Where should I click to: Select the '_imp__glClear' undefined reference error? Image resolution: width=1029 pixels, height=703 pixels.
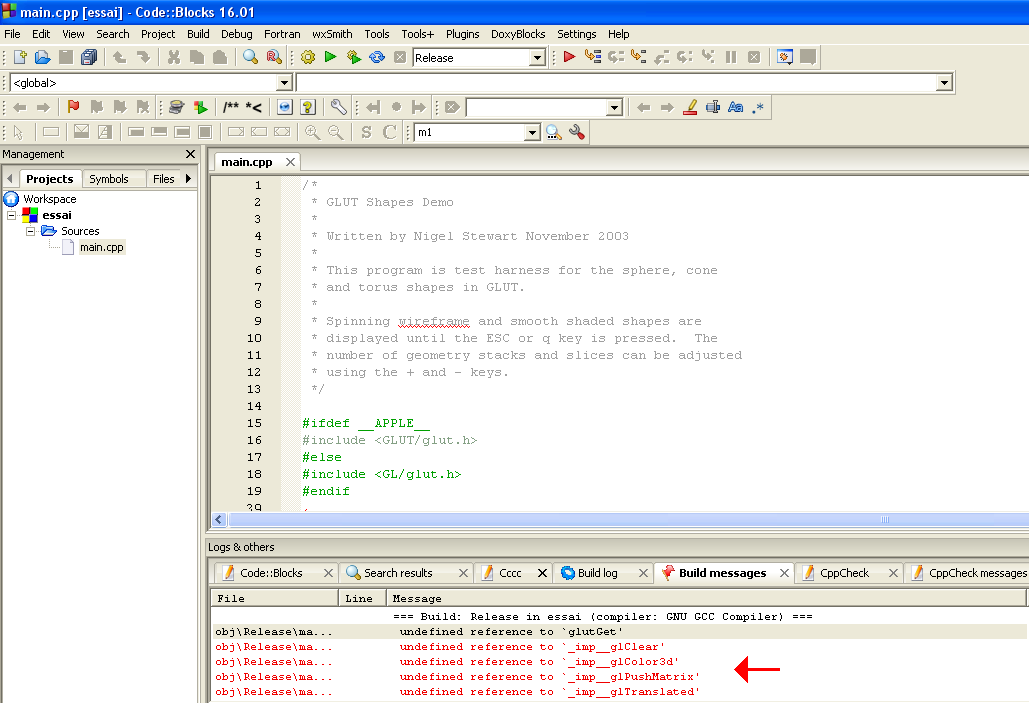coord(619,647)
